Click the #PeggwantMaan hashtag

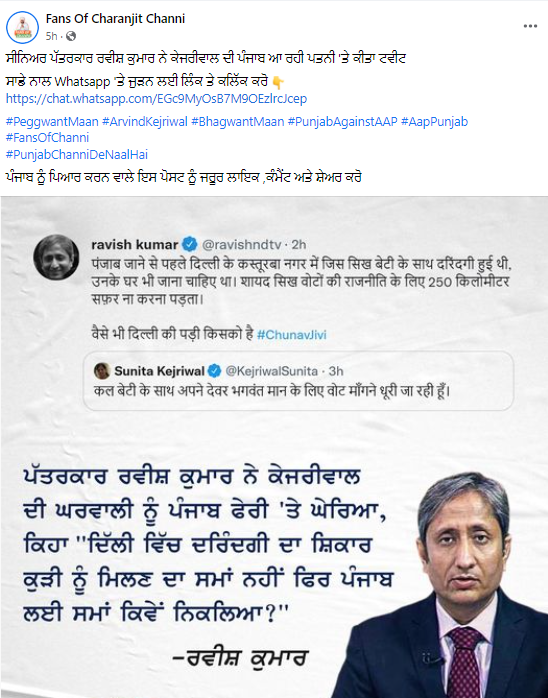click(52, 122)
